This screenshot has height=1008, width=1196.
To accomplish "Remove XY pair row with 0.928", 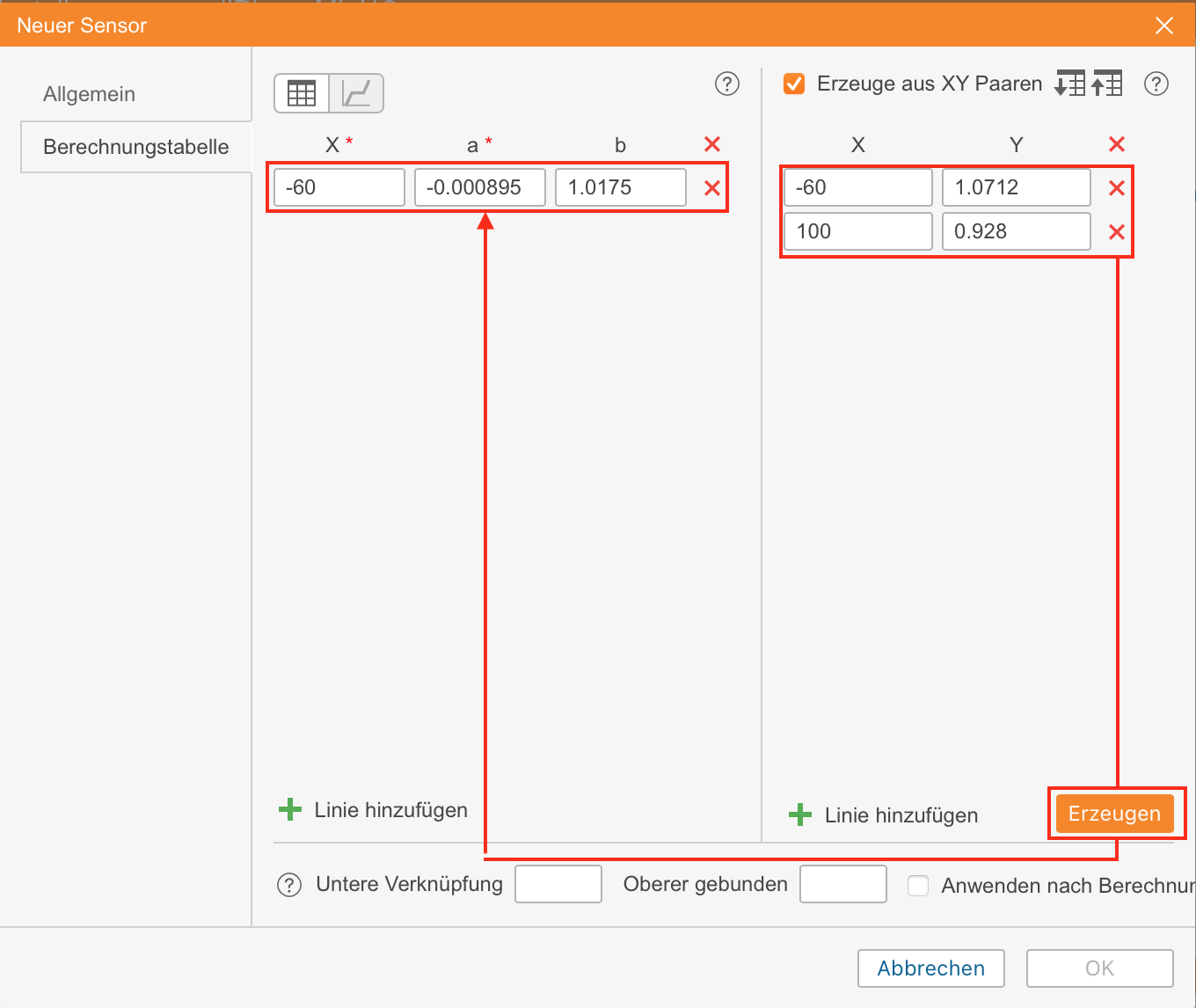I will pos(1117,232).
